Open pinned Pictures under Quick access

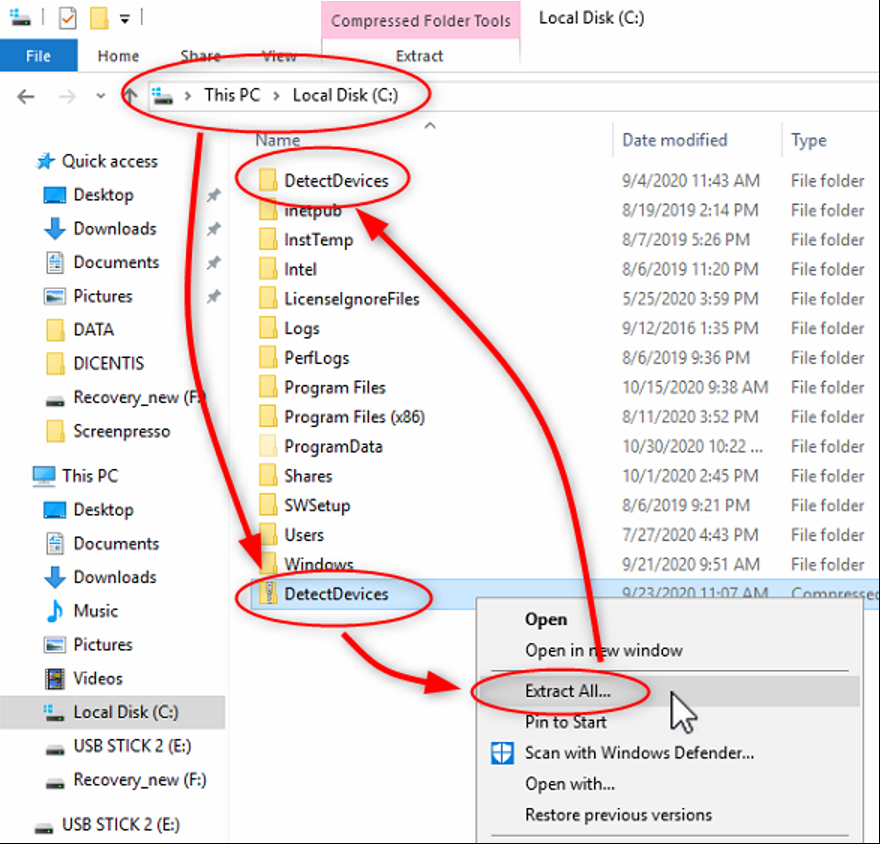click(x=103, y=296)
